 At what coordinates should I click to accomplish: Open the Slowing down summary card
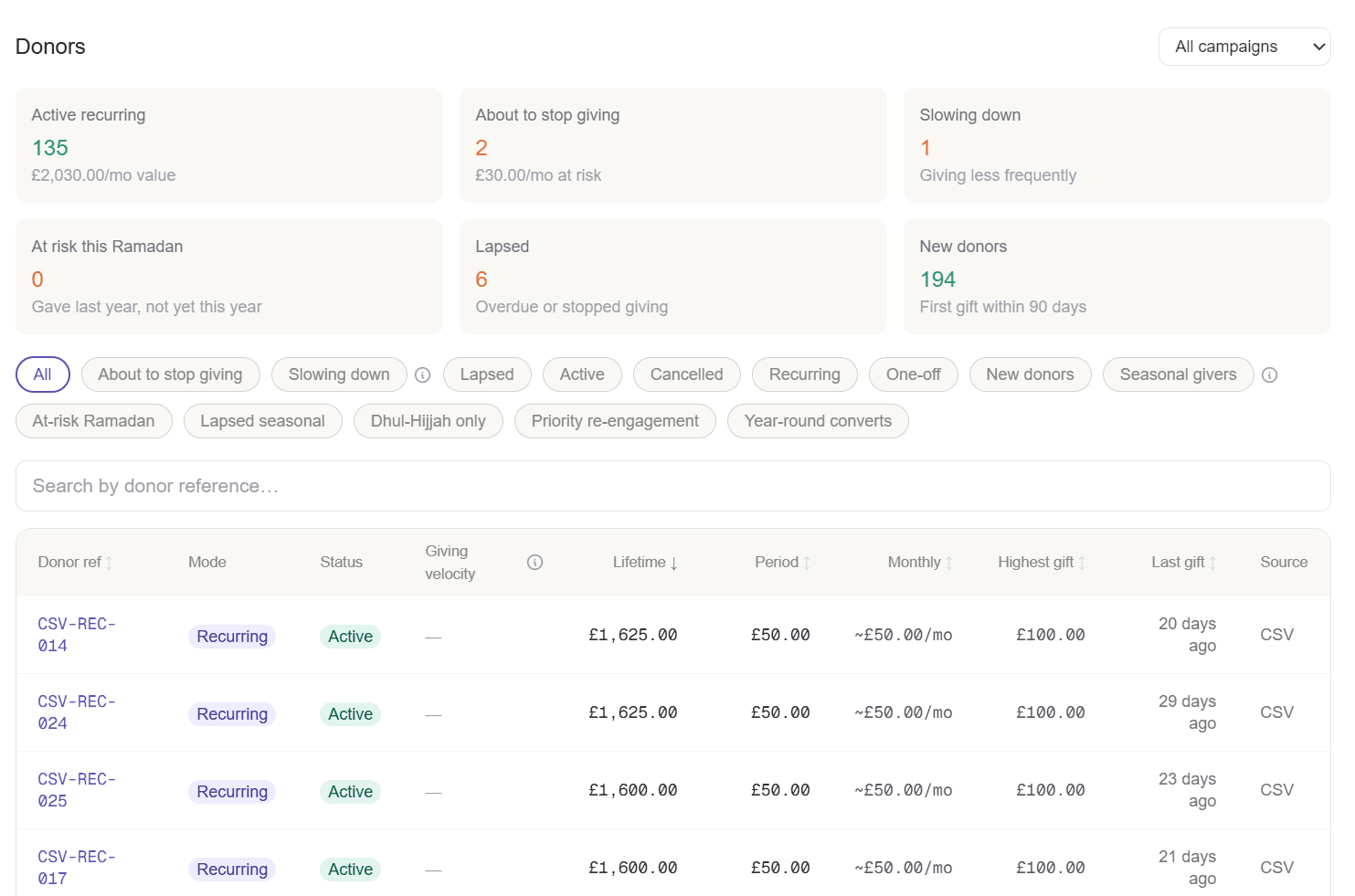(x=1117, y=145)
